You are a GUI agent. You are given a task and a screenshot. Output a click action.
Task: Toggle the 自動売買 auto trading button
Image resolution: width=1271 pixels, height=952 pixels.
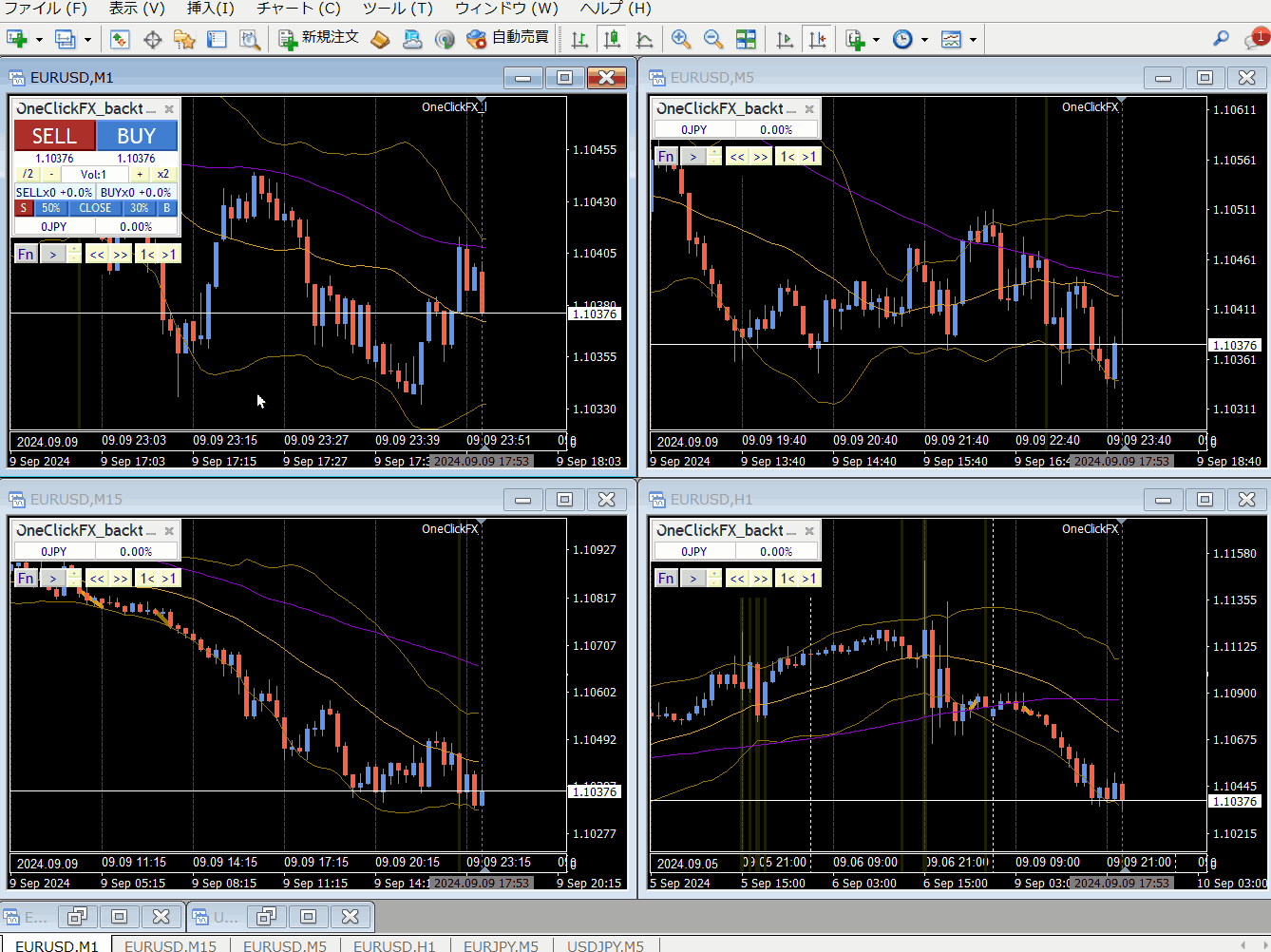508,38
